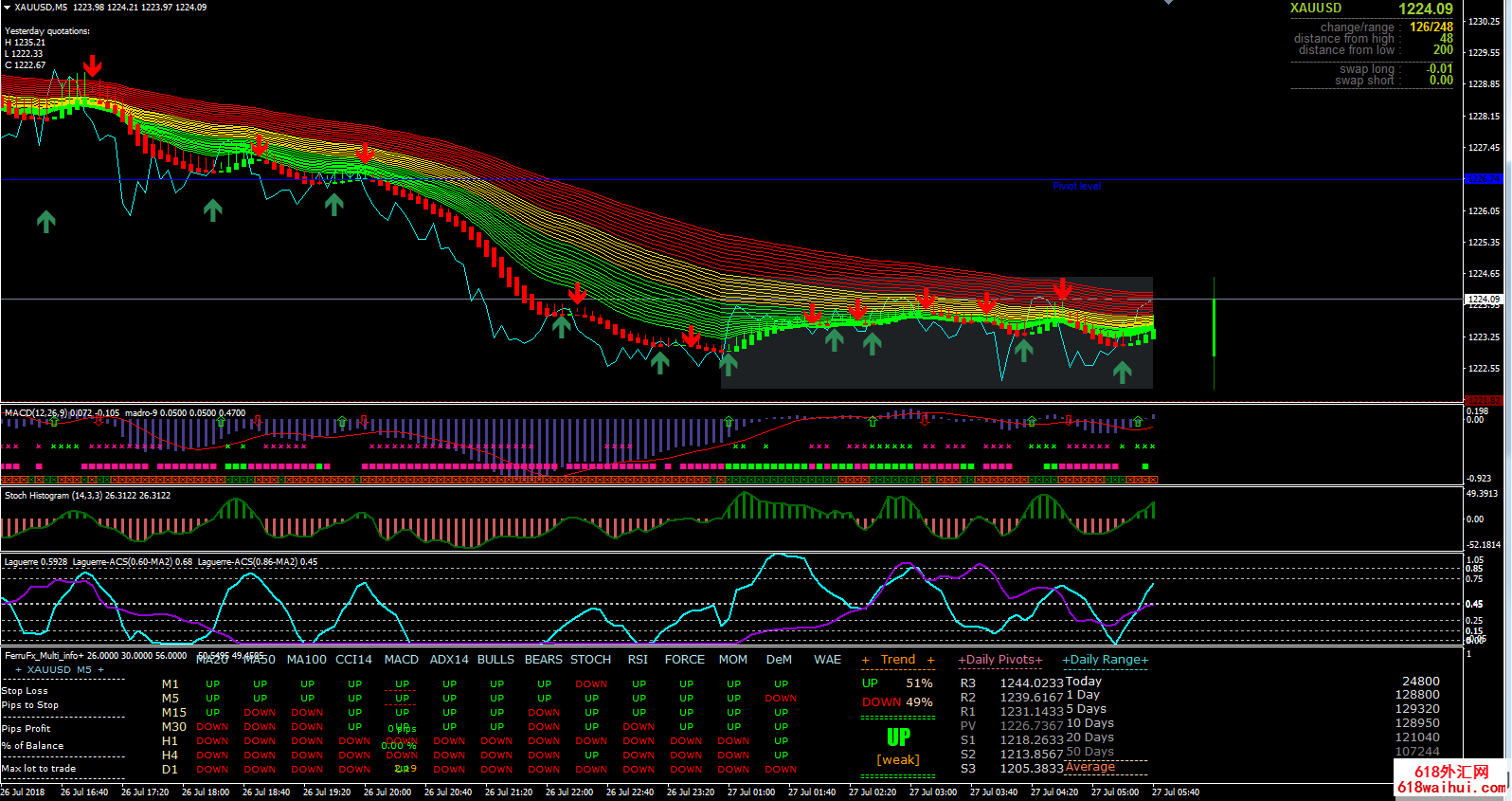Click the MOM column header
This screenshot has width=1512, height=801.
(733, 660)
